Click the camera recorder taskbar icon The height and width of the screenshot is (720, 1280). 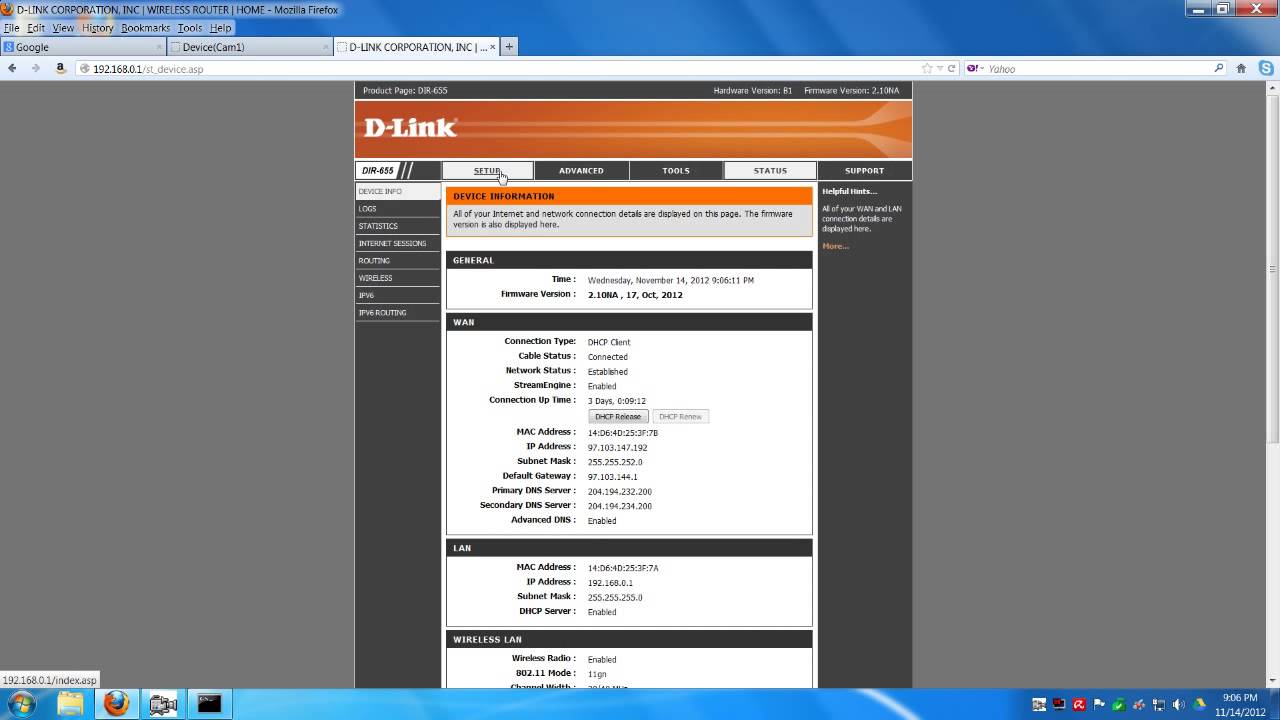[x=162, y=704]
